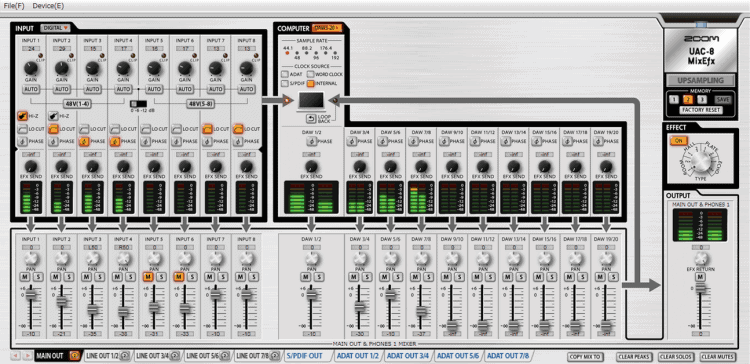Select S/PDIF clock source checkbox
Image resolution: width=750 pixels, height=364 pixels.
(285, 84)
